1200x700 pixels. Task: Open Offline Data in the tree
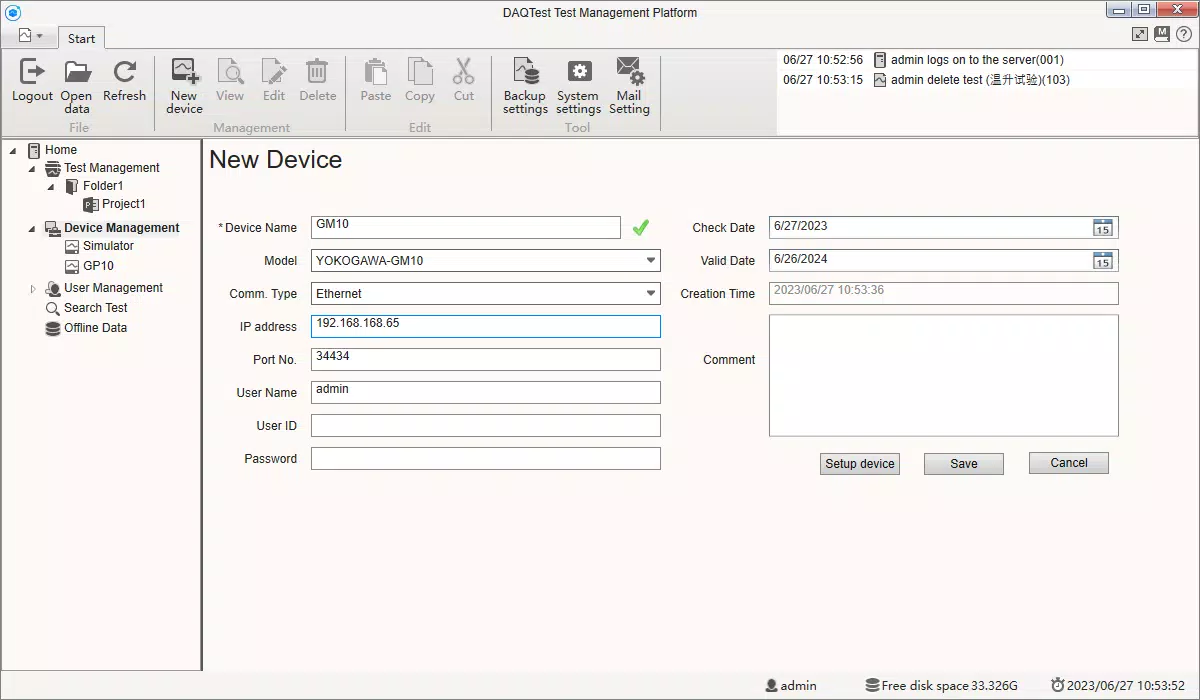point(95,328)
